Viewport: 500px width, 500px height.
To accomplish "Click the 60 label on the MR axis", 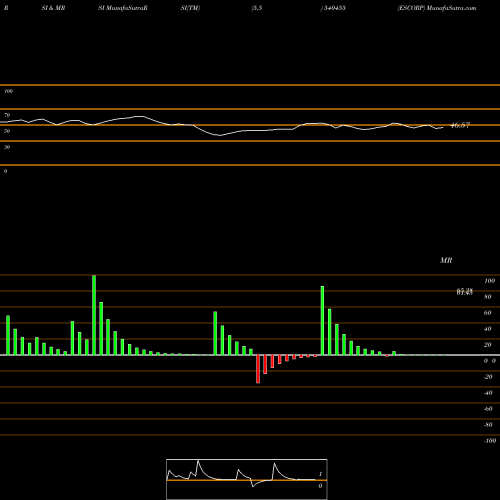I will pyautogui.click(x=488, y=313).
